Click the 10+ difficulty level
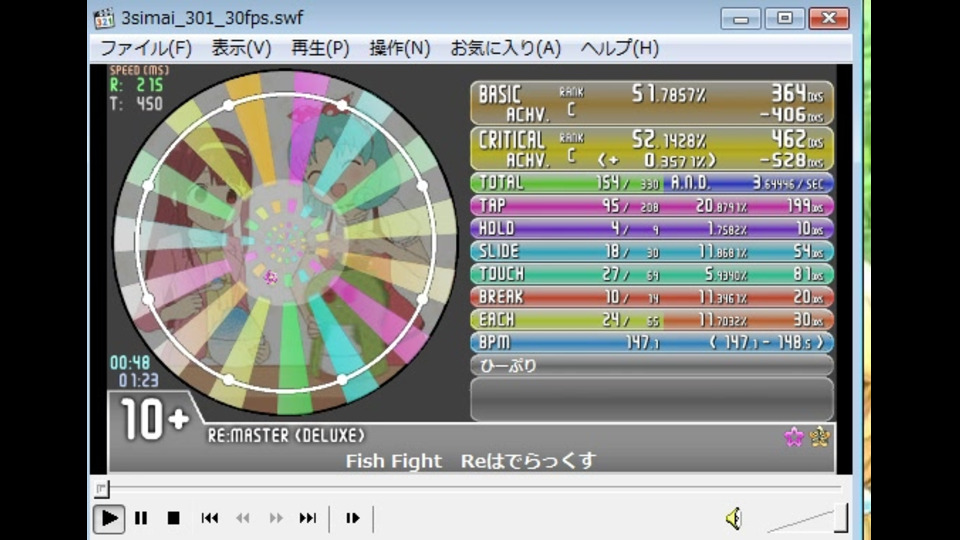 pos(154,420)
